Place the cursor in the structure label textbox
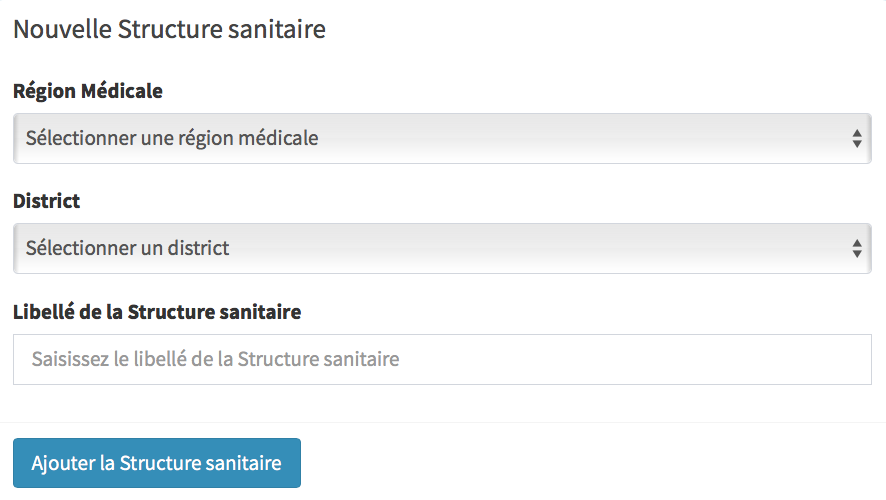 (442, 359)
